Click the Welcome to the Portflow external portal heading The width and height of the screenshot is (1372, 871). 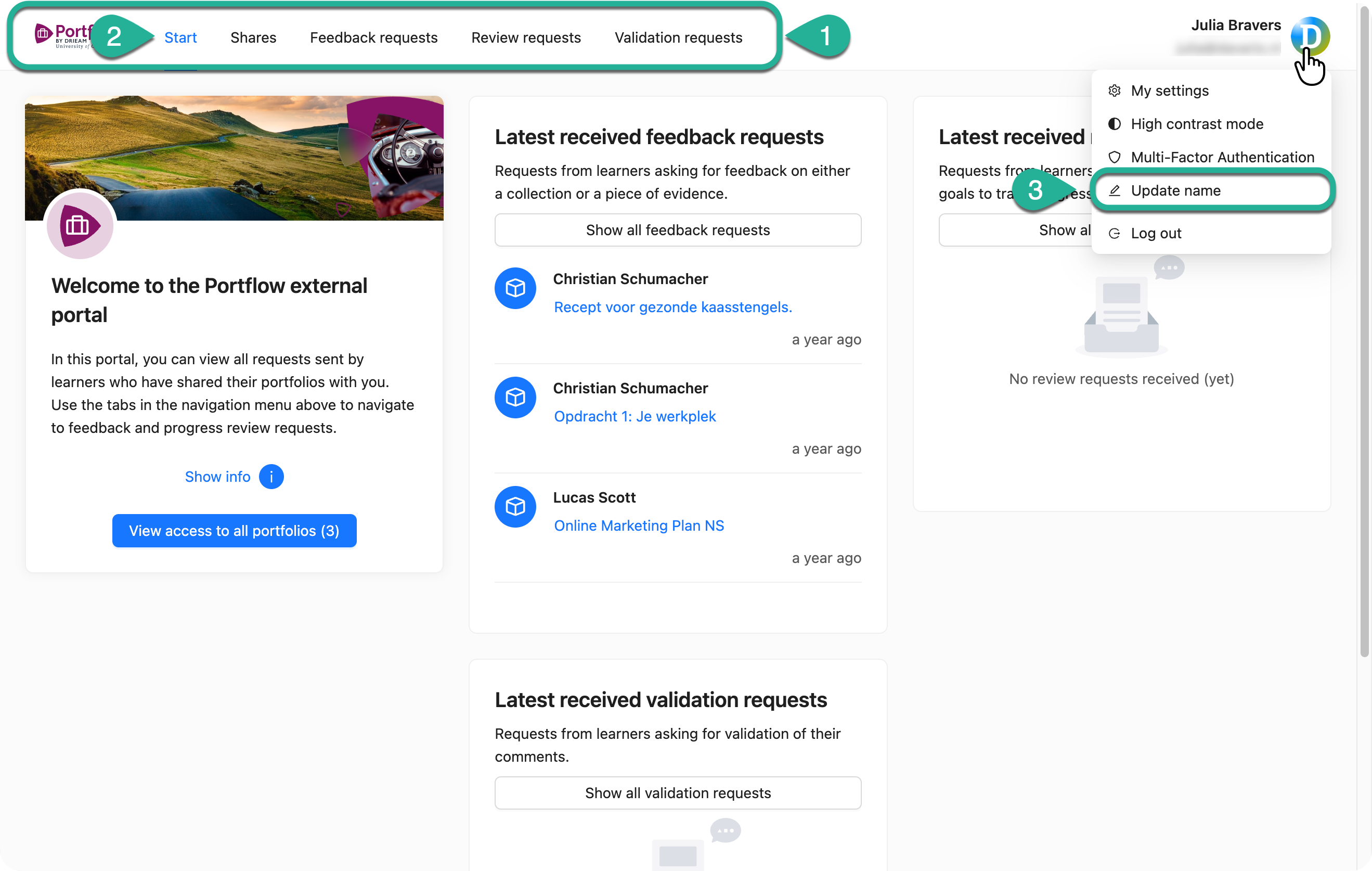pos(209,300)
